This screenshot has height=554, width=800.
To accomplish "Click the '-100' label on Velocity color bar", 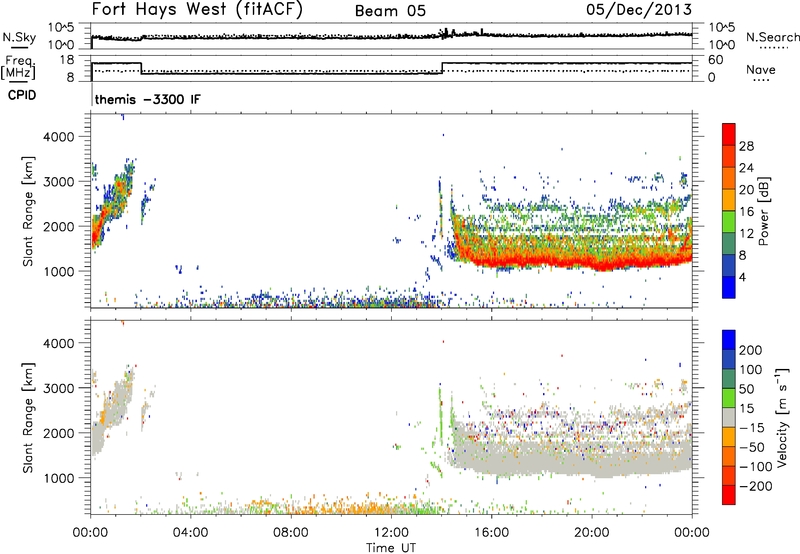I will click(x=755, y=467).
